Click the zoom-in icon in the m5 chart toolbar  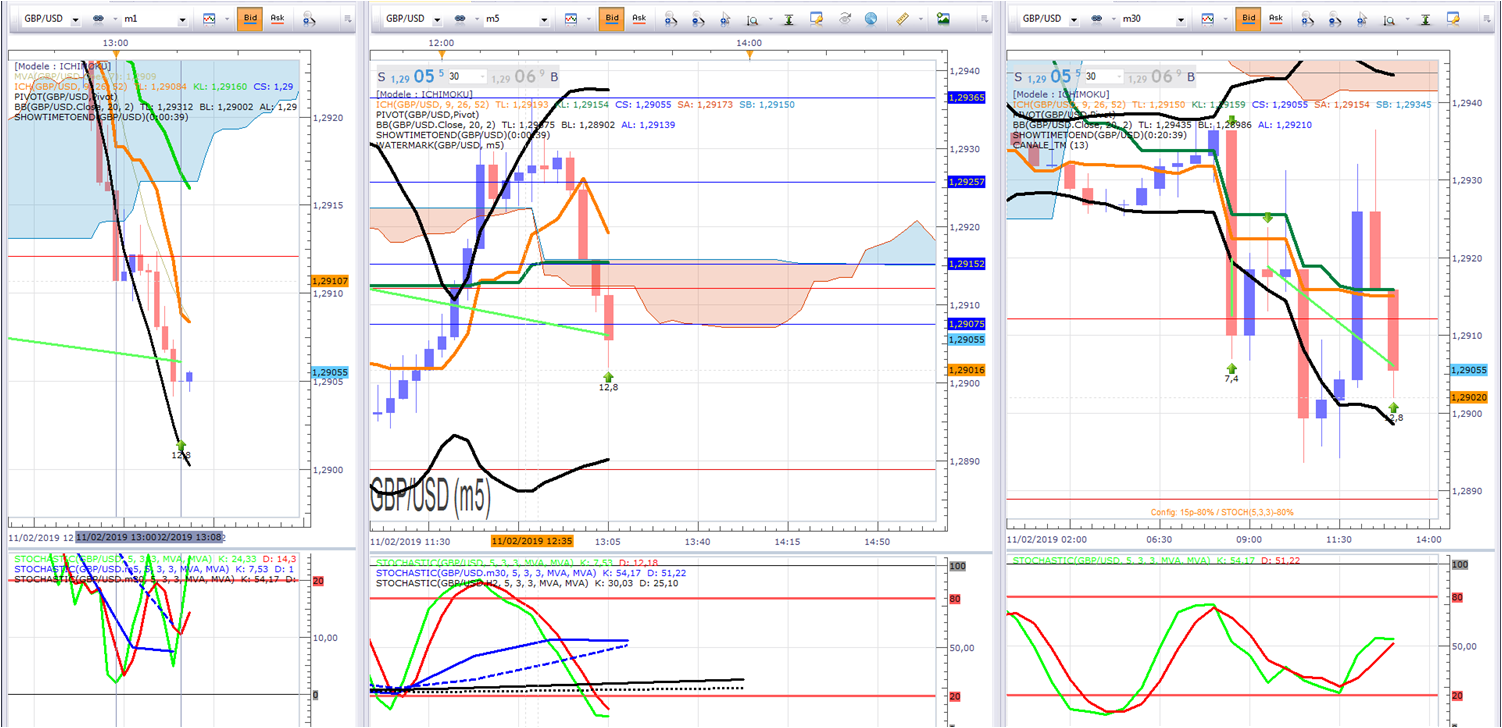pyautogui.click(x=670, y=19)
